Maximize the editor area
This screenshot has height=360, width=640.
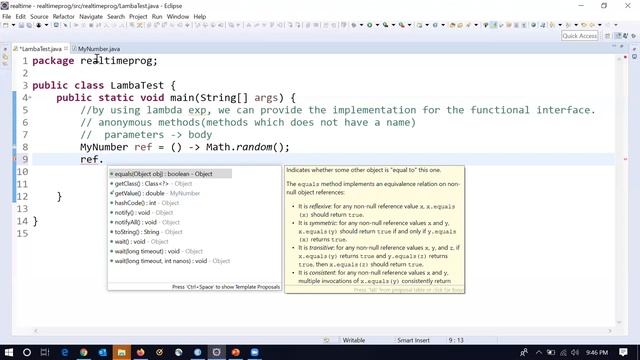click(x=622, y=47)
